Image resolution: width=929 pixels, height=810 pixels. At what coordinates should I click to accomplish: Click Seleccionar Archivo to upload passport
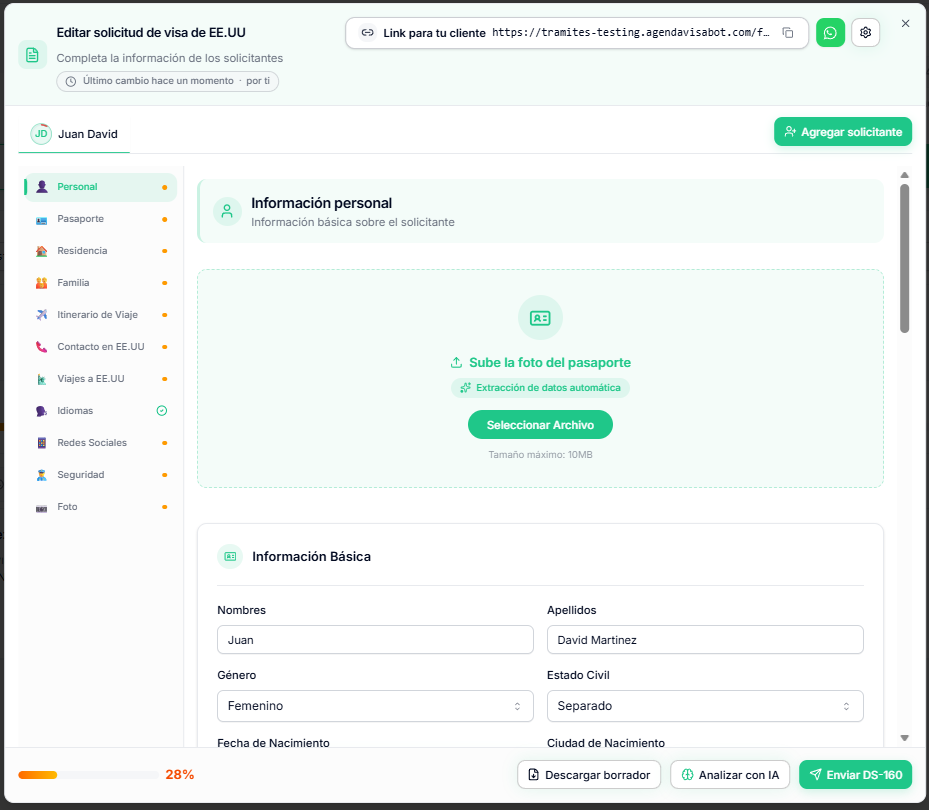tap(540, 425)
